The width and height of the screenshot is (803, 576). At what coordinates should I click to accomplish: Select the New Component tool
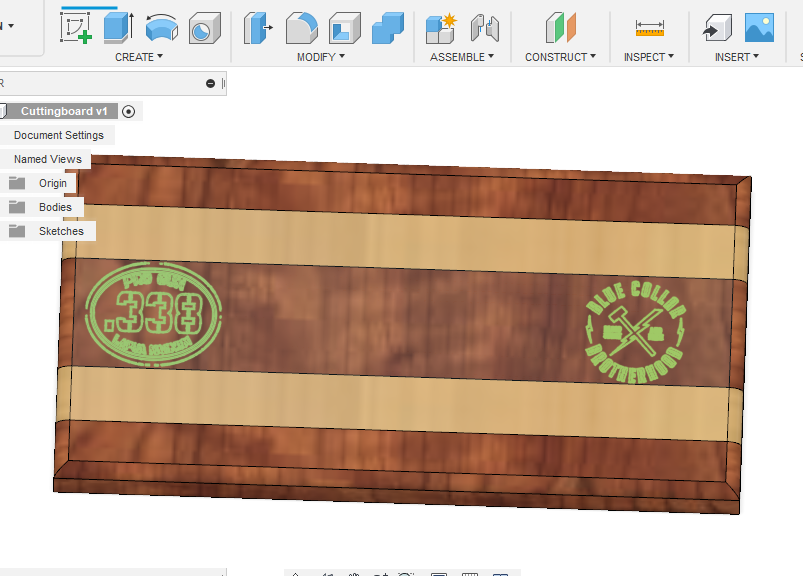[441, 28]
